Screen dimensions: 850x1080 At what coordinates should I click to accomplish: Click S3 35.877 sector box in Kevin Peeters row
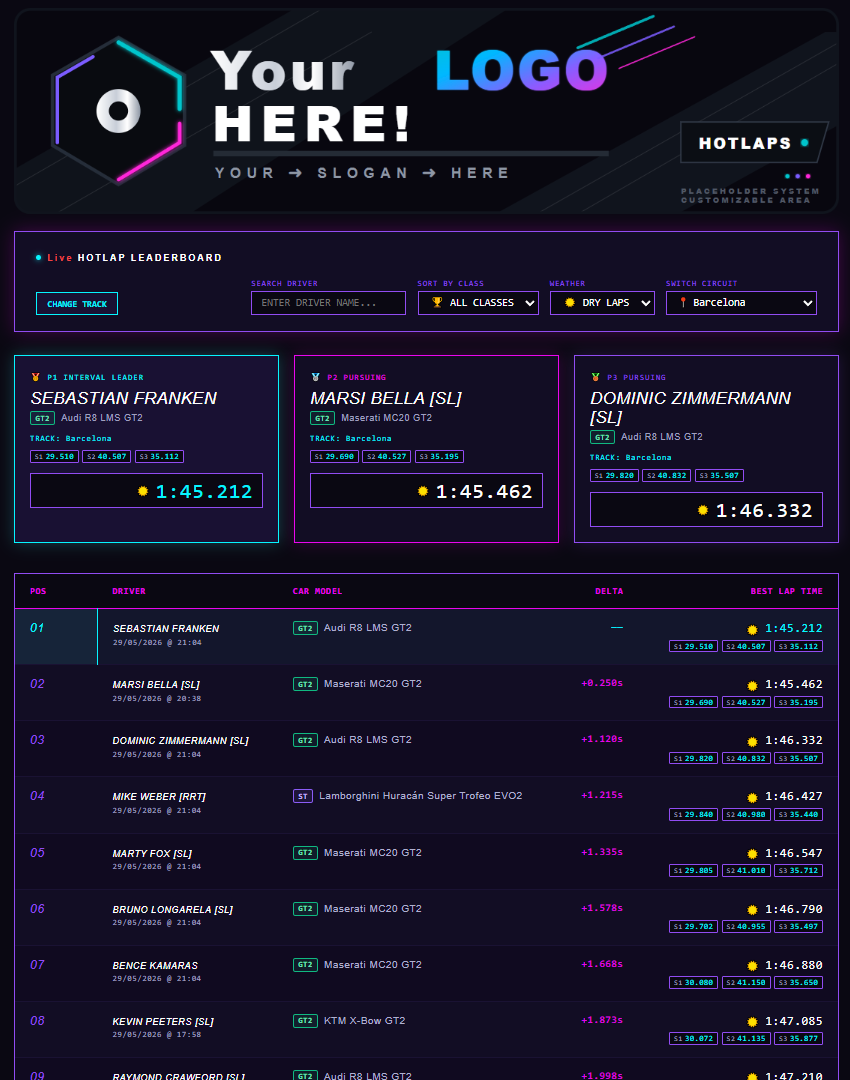(x=798, y=1039)
